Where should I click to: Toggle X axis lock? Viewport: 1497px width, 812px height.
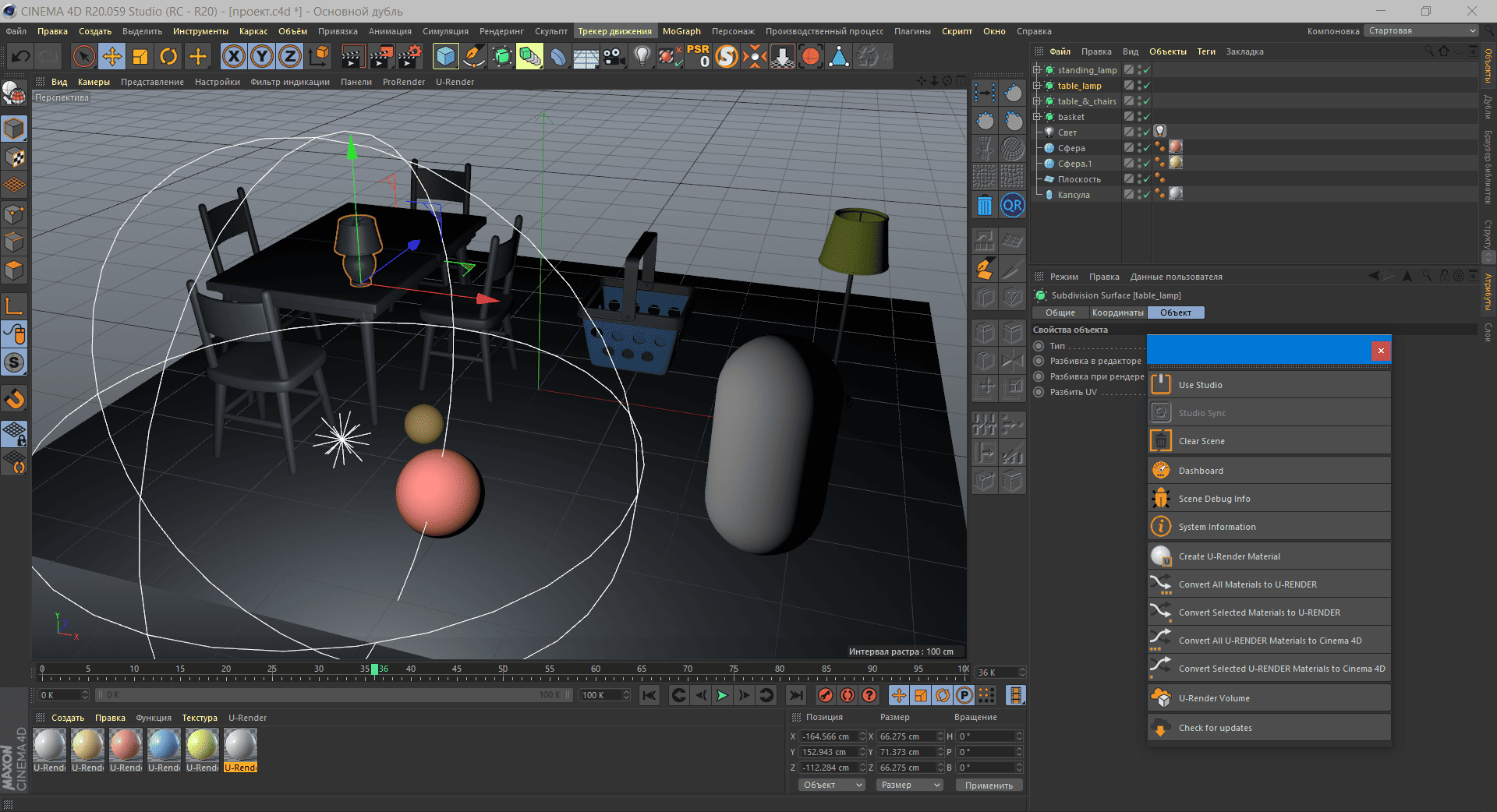pyautogui.click(x=234, y=56)
